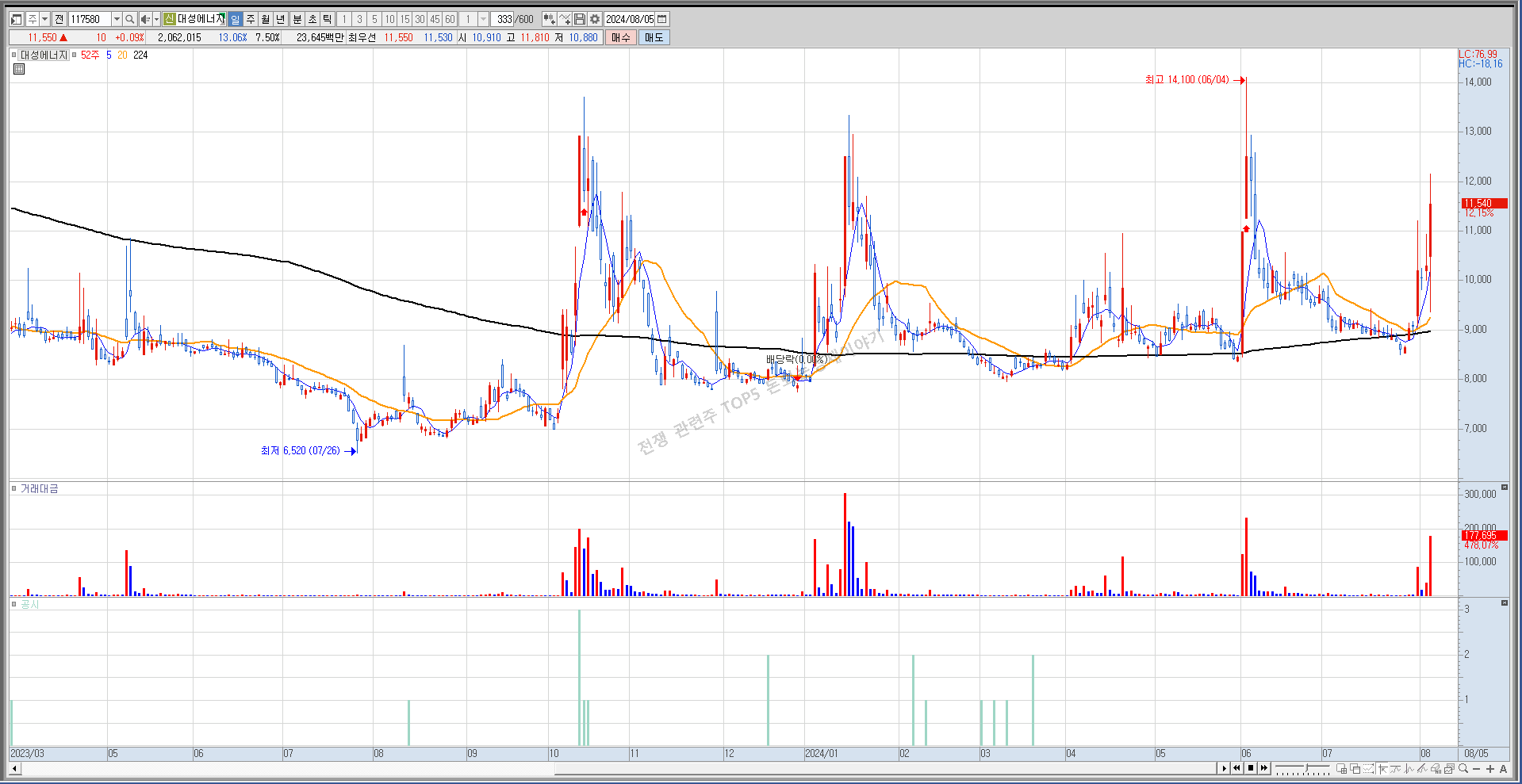Click the stock code input field 117580
The height and width of the screenshot is (784, 1522).
pos(90,19)
